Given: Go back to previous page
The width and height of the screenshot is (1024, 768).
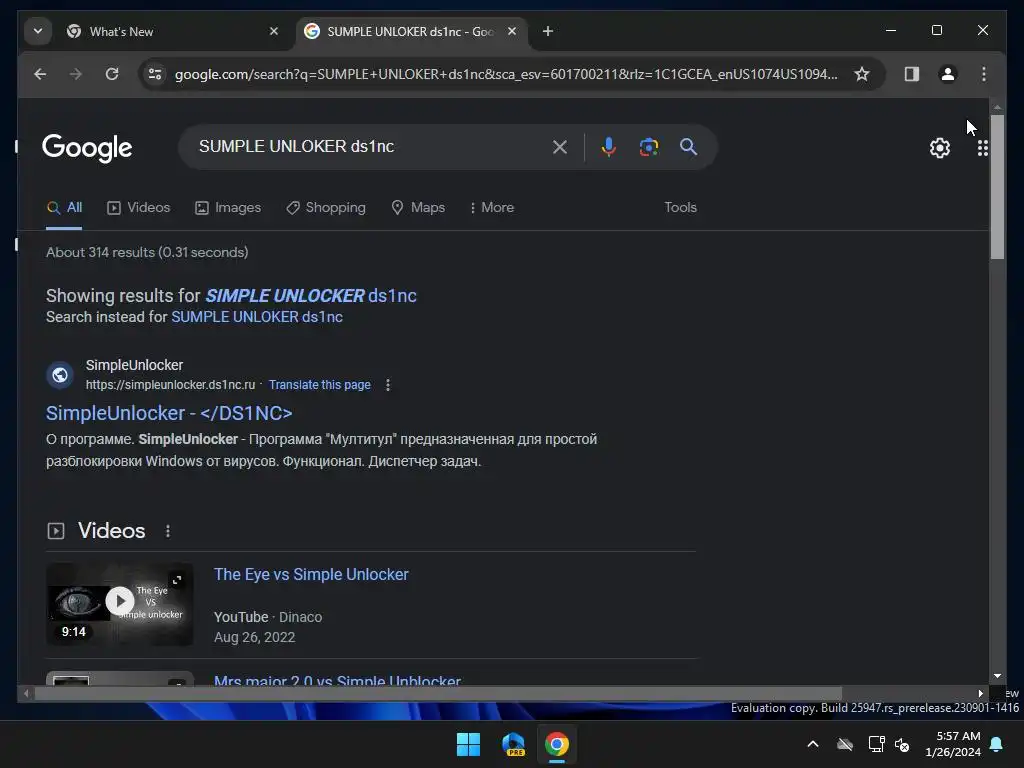Looking at the screenshot, I should (x=40, y=74).
